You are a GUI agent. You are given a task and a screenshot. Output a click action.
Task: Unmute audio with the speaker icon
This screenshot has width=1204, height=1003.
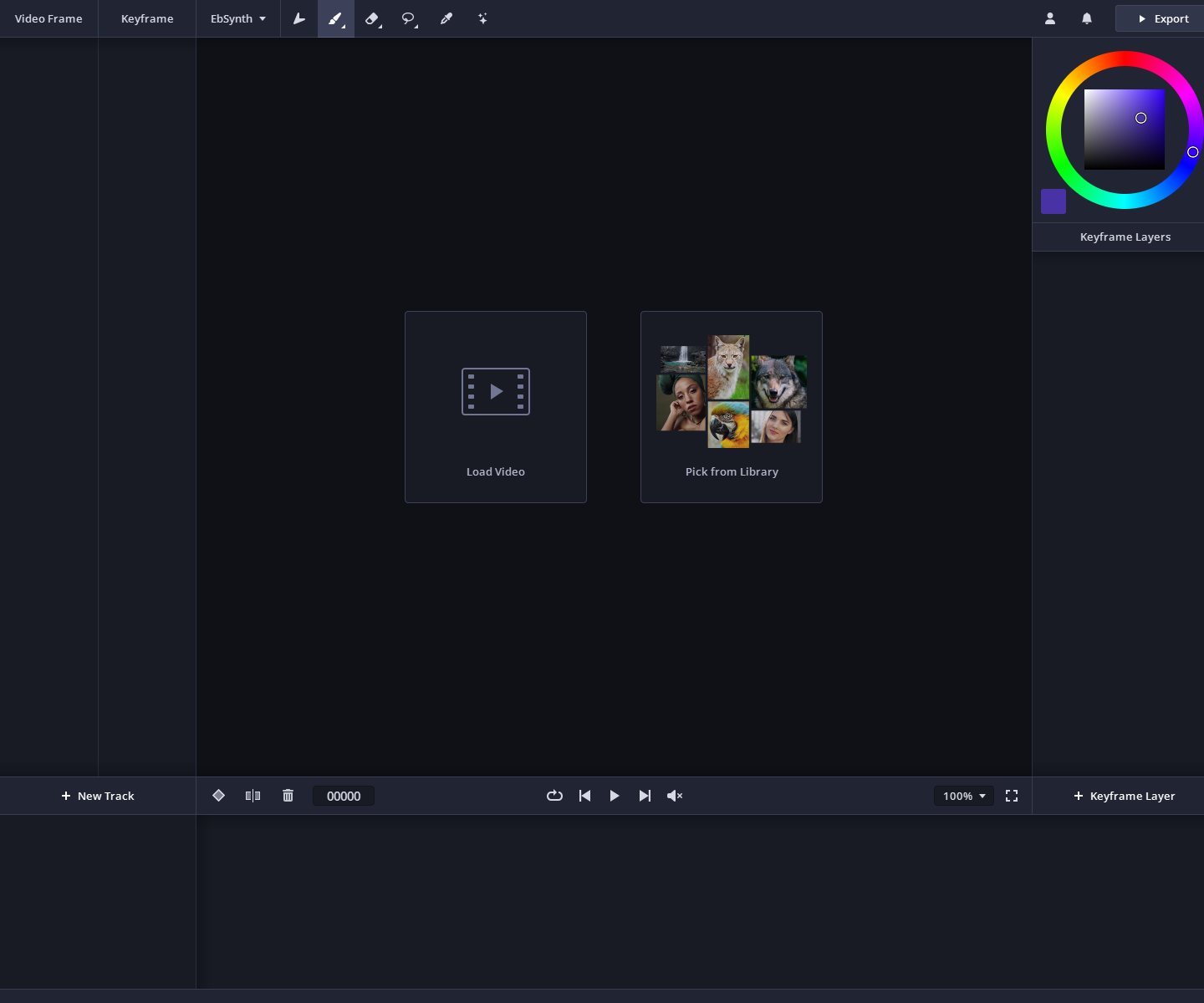coord(675,796)
